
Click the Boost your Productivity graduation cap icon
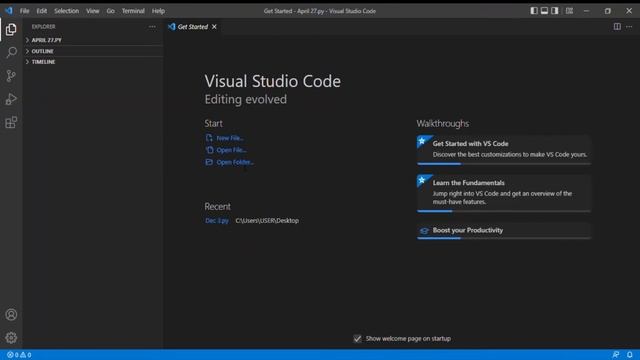point(424,231)
